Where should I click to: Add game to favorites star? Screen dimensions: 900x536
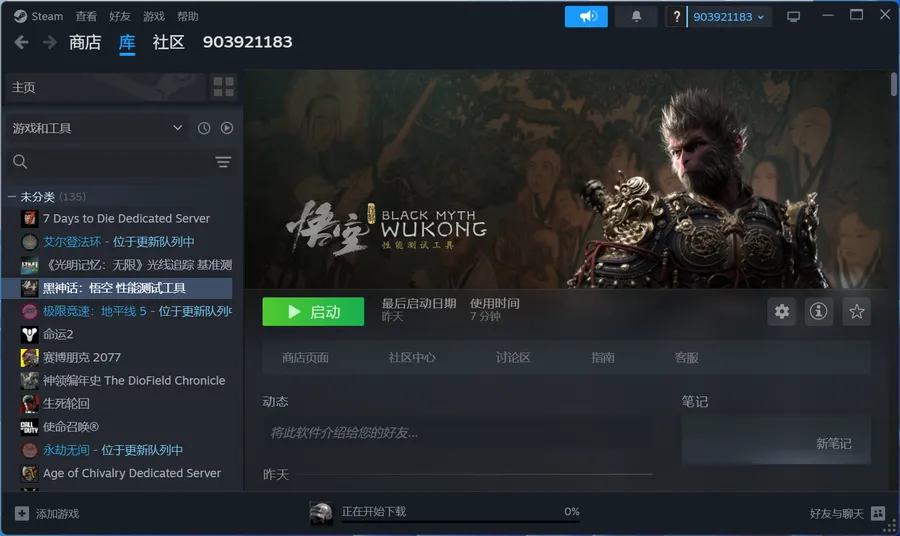[856, 312]
